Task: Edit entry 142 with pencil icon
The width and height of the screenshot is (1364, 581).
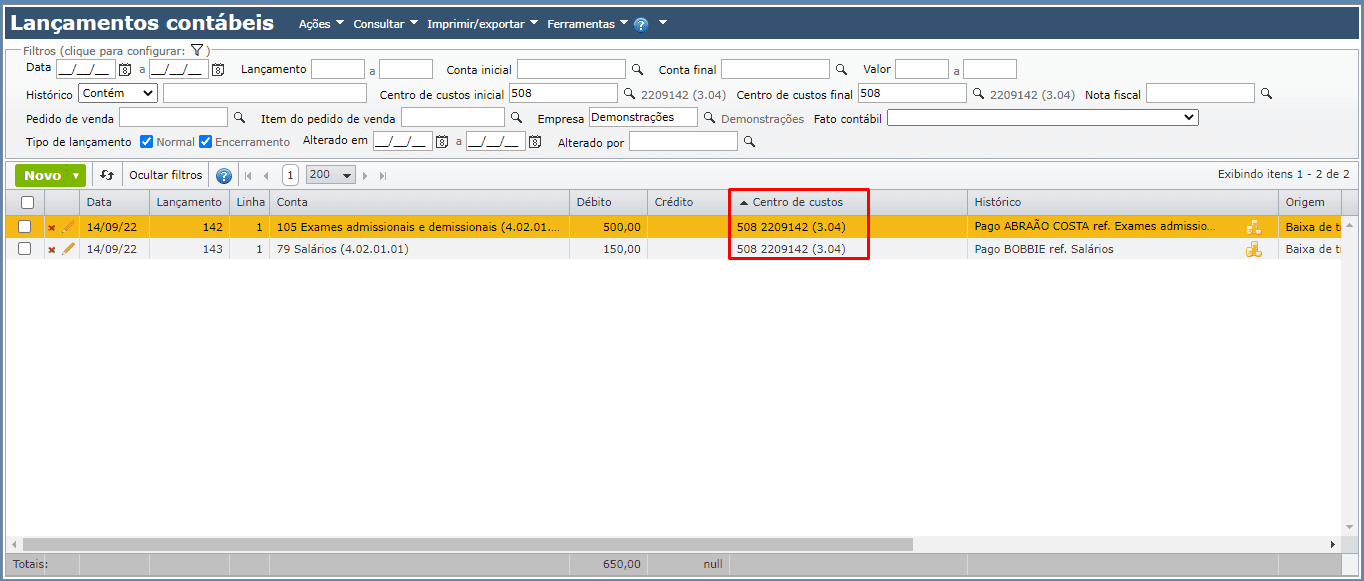Action: pyautogui.click(x=68, y=227)
